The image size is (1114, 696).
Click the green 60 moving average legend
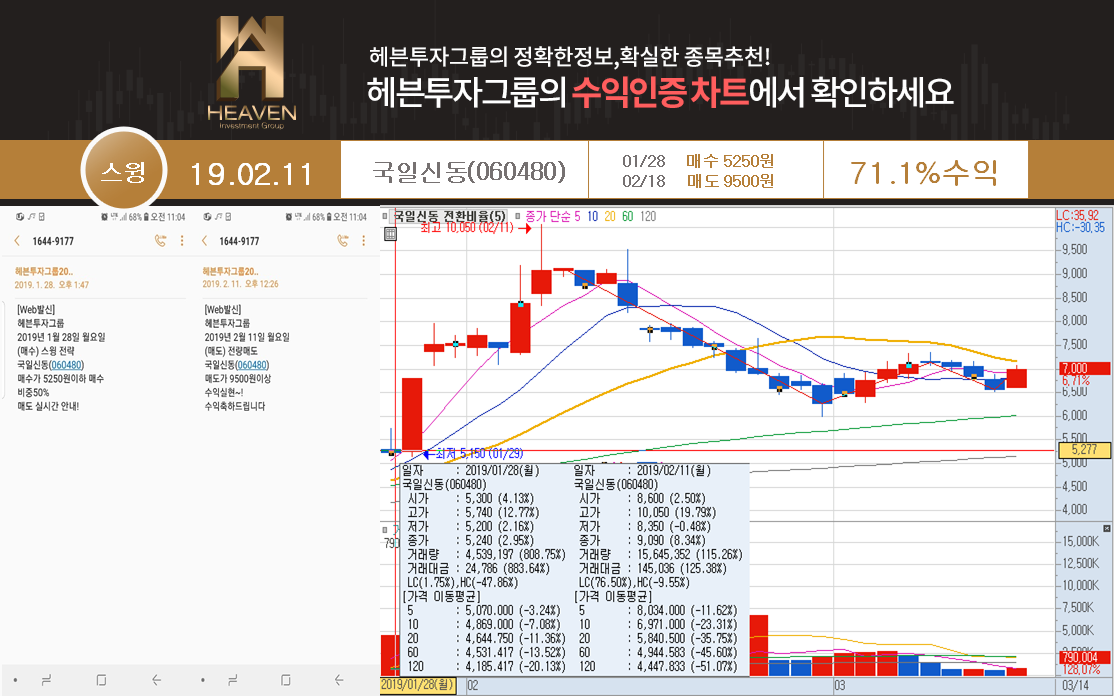(x=627, y=216)
